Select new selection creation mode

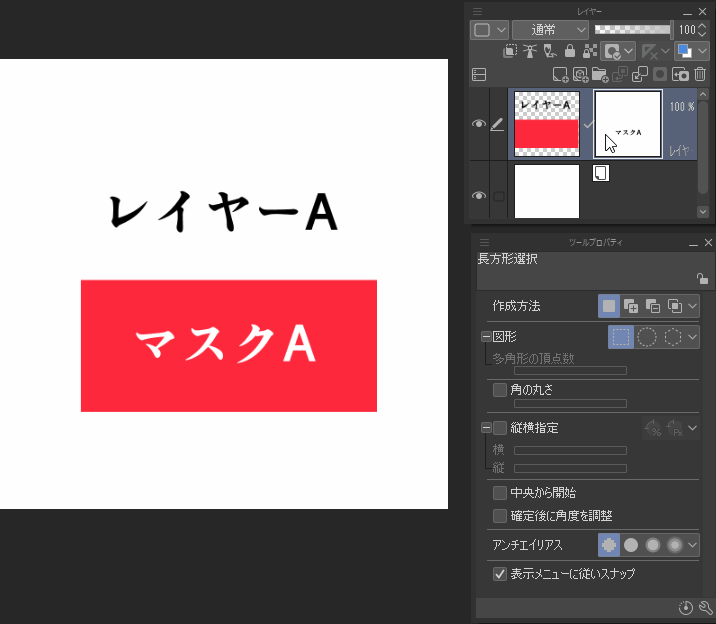(x=609, y=306)
